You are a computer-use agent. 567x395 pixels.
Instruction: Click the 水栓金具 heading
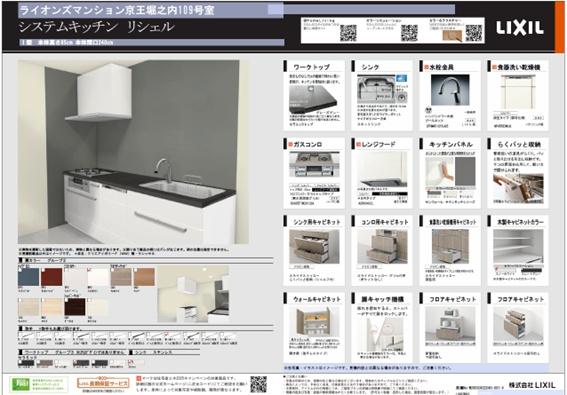click(441, 67)
